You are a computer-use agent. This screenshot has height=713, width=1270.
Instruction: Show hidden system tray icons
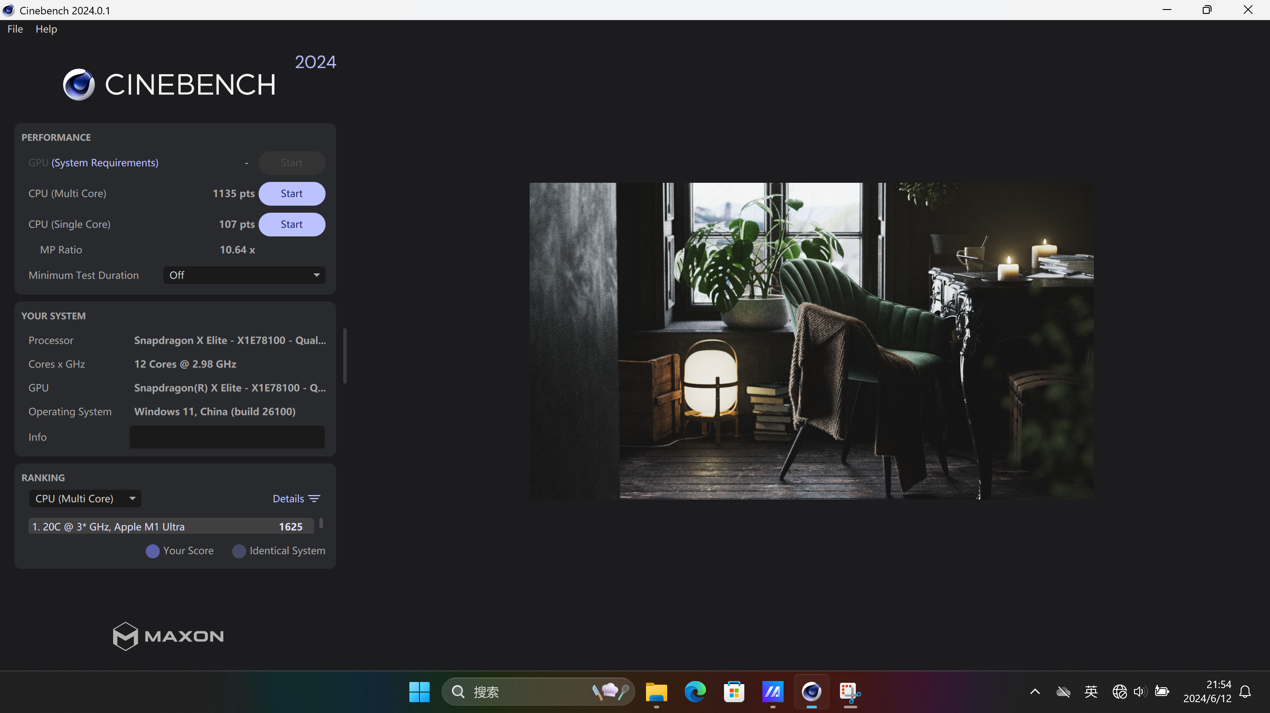point(1035,692)
